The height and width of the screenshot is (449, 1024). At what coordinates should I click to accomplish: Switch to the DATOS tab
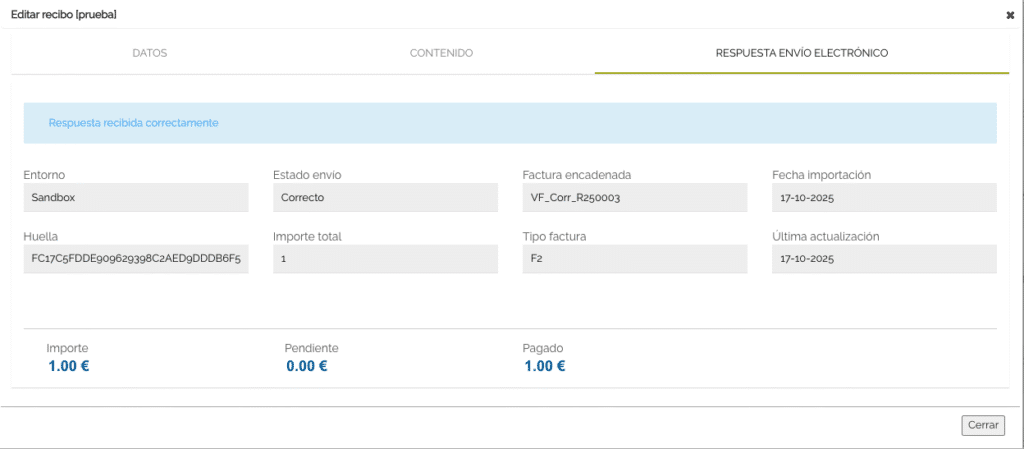[150, 53]
